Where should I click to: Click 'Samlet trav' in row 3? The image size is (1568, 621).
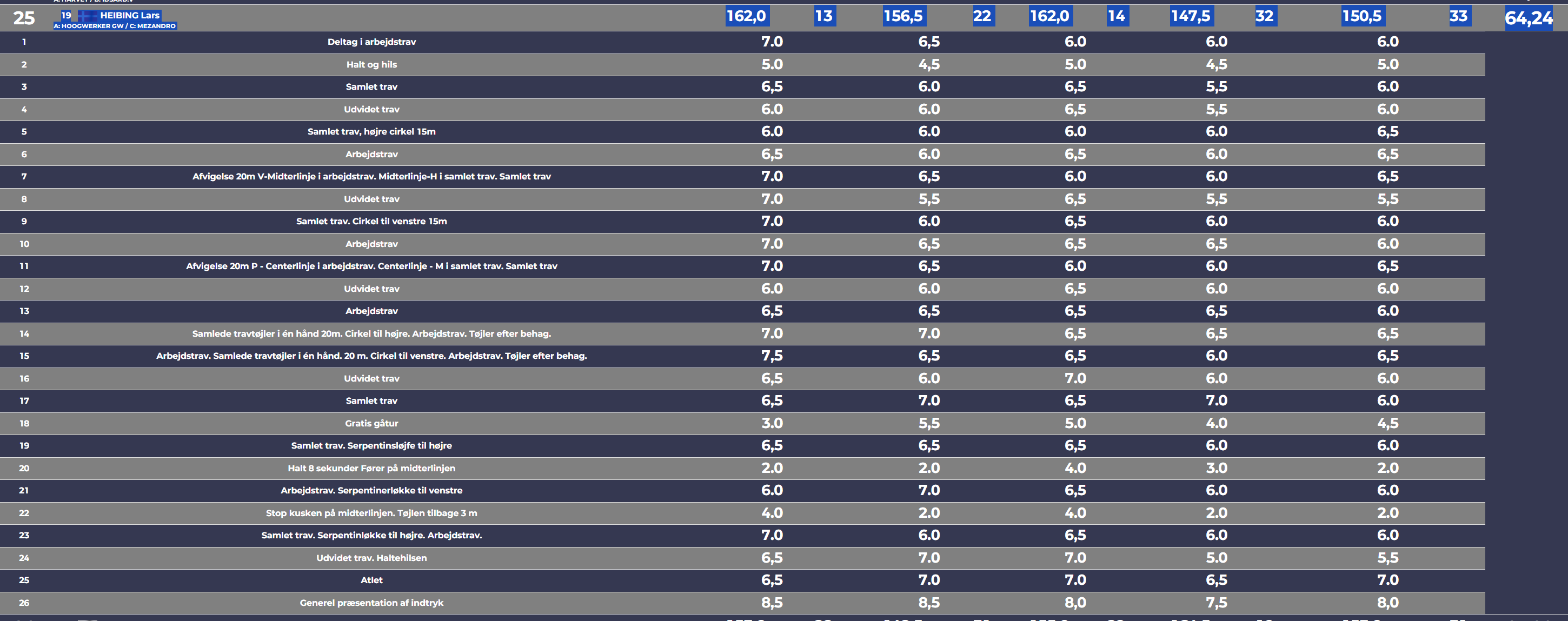click(x=371, y=87)
